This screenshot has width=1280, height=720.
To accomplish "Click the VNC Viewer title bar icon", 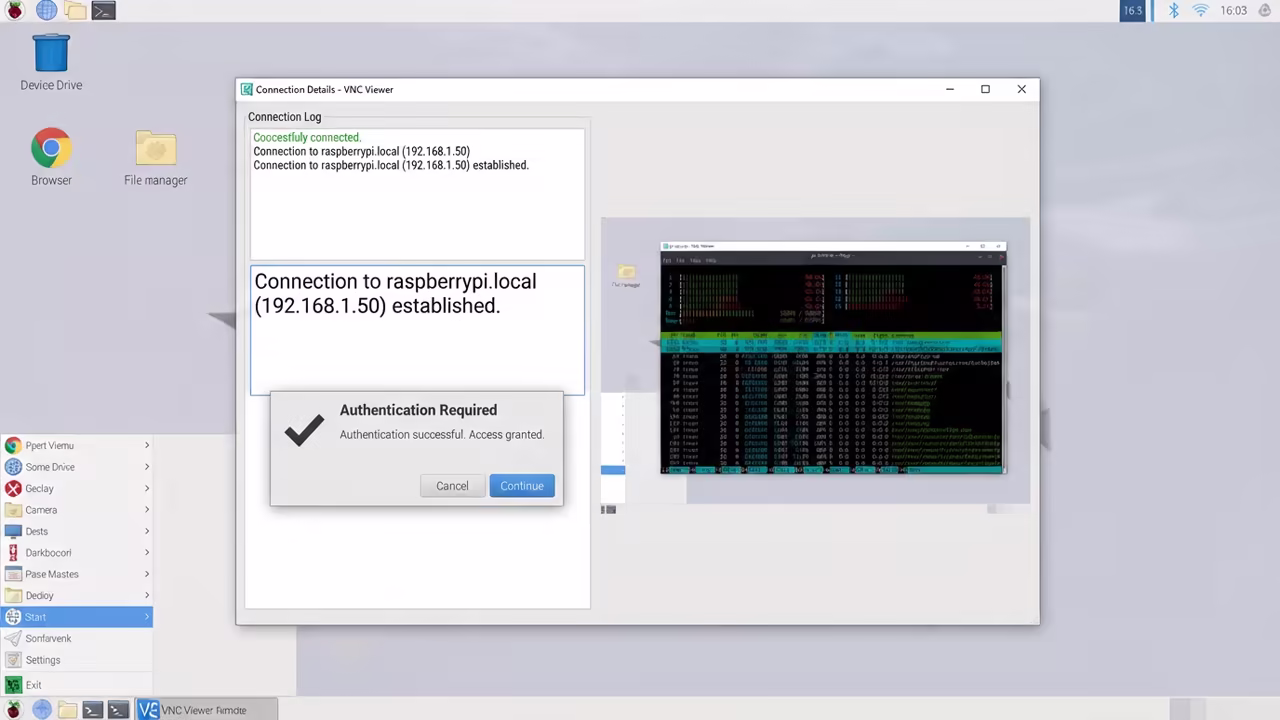I will coord(247,89).
